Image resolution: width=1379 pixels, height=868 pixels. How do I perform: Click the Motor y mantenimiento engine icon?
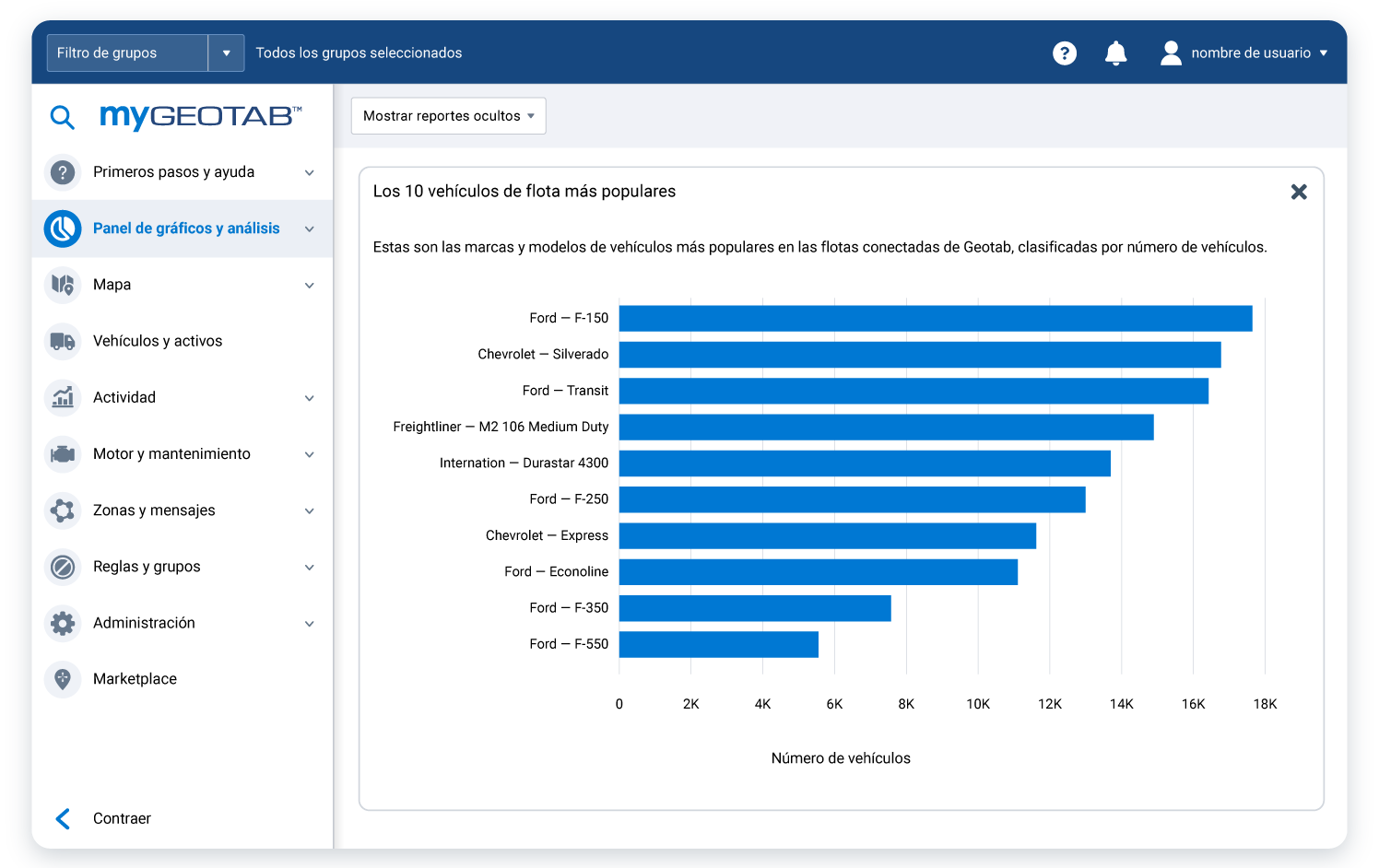63,454
